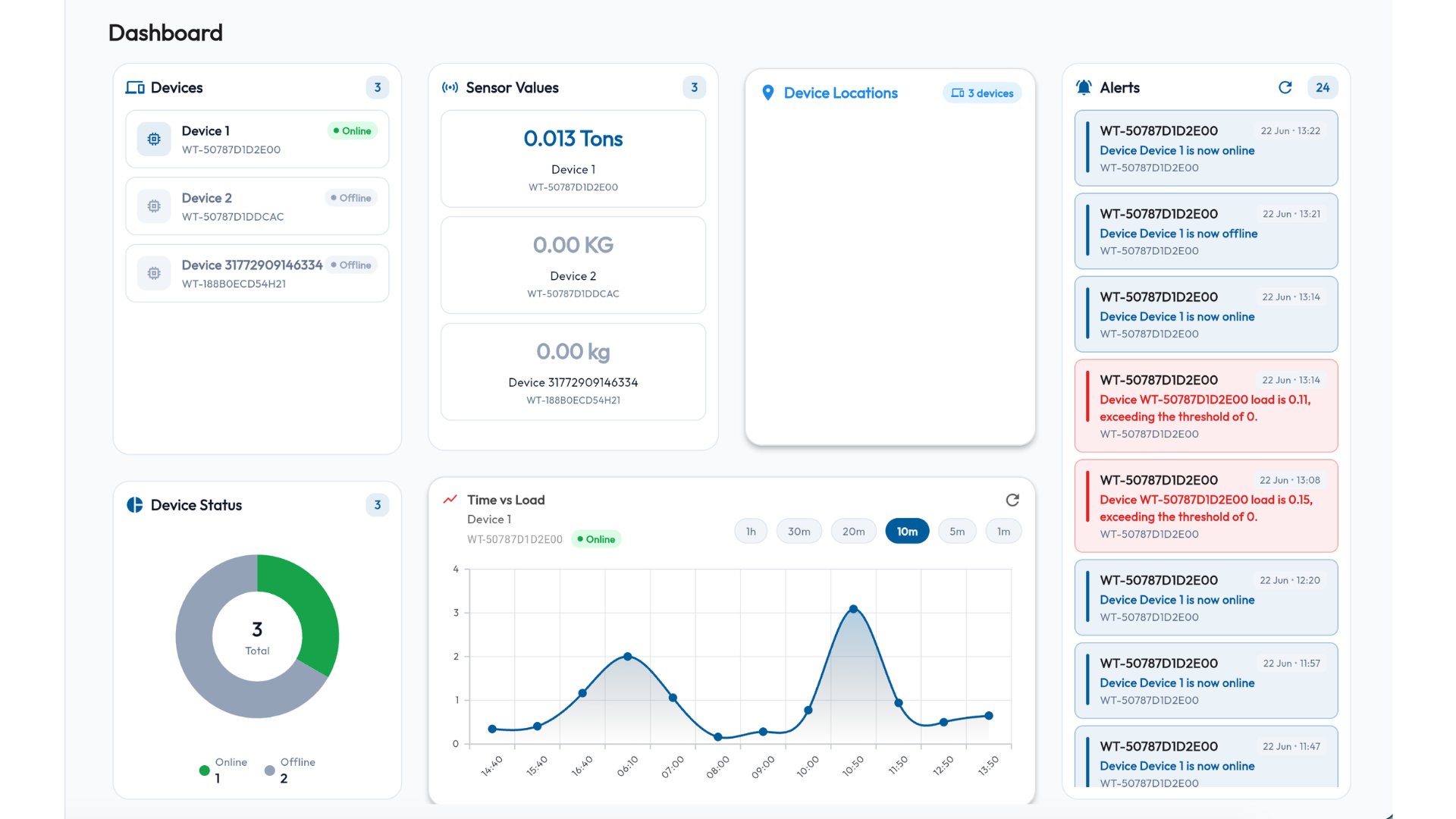Open the 13:14 Device 1 online alert

(x=1207, y=315)
